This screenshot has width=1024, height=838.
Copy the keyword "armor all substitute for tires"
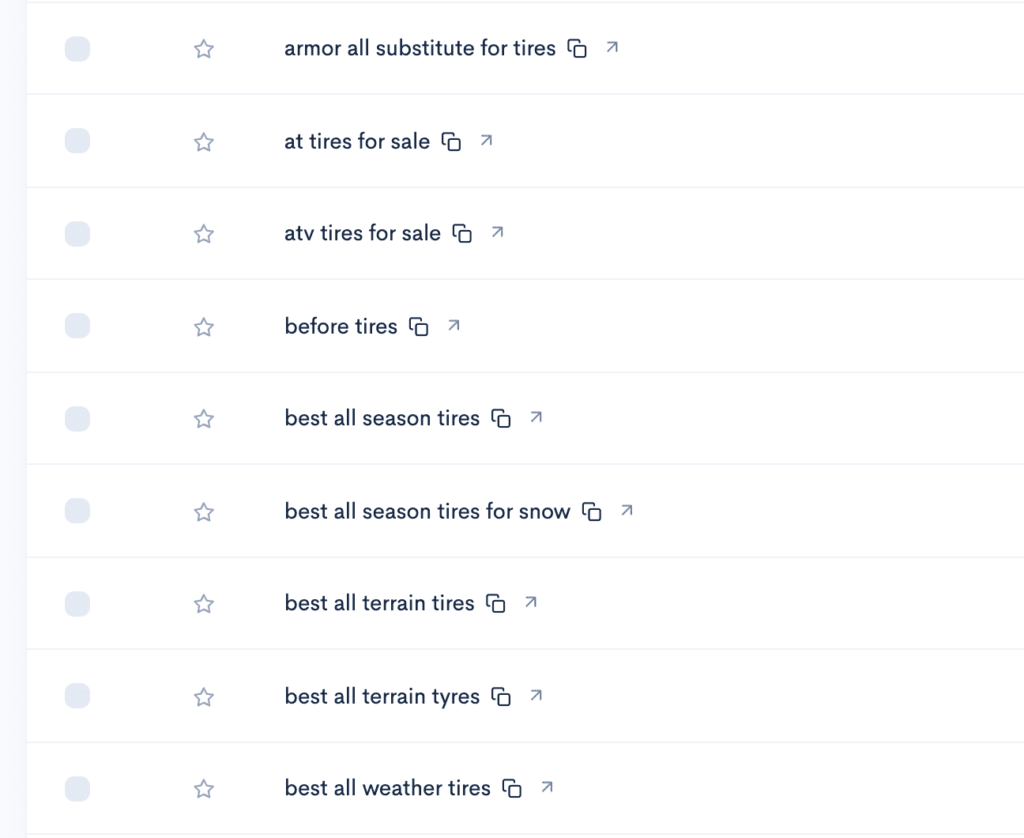(578, 47)
